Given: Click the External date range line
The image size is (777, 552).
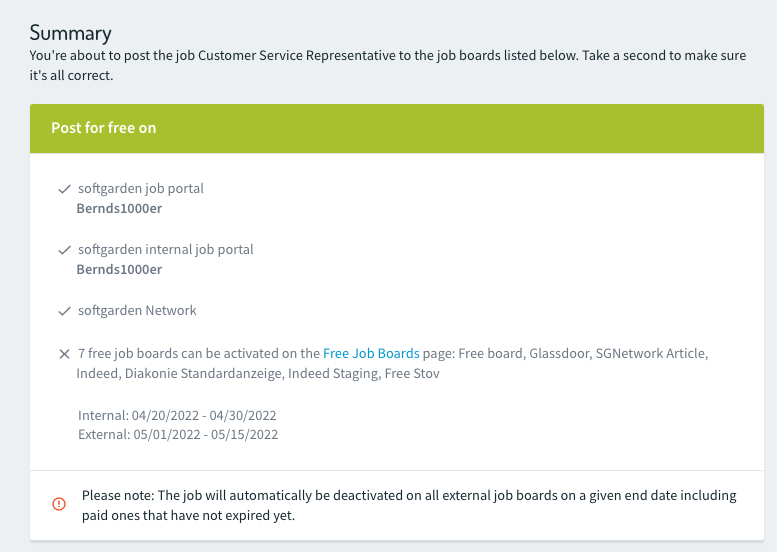Looking at the screenshot, I should pyautogui.click(x=178, y=435).
